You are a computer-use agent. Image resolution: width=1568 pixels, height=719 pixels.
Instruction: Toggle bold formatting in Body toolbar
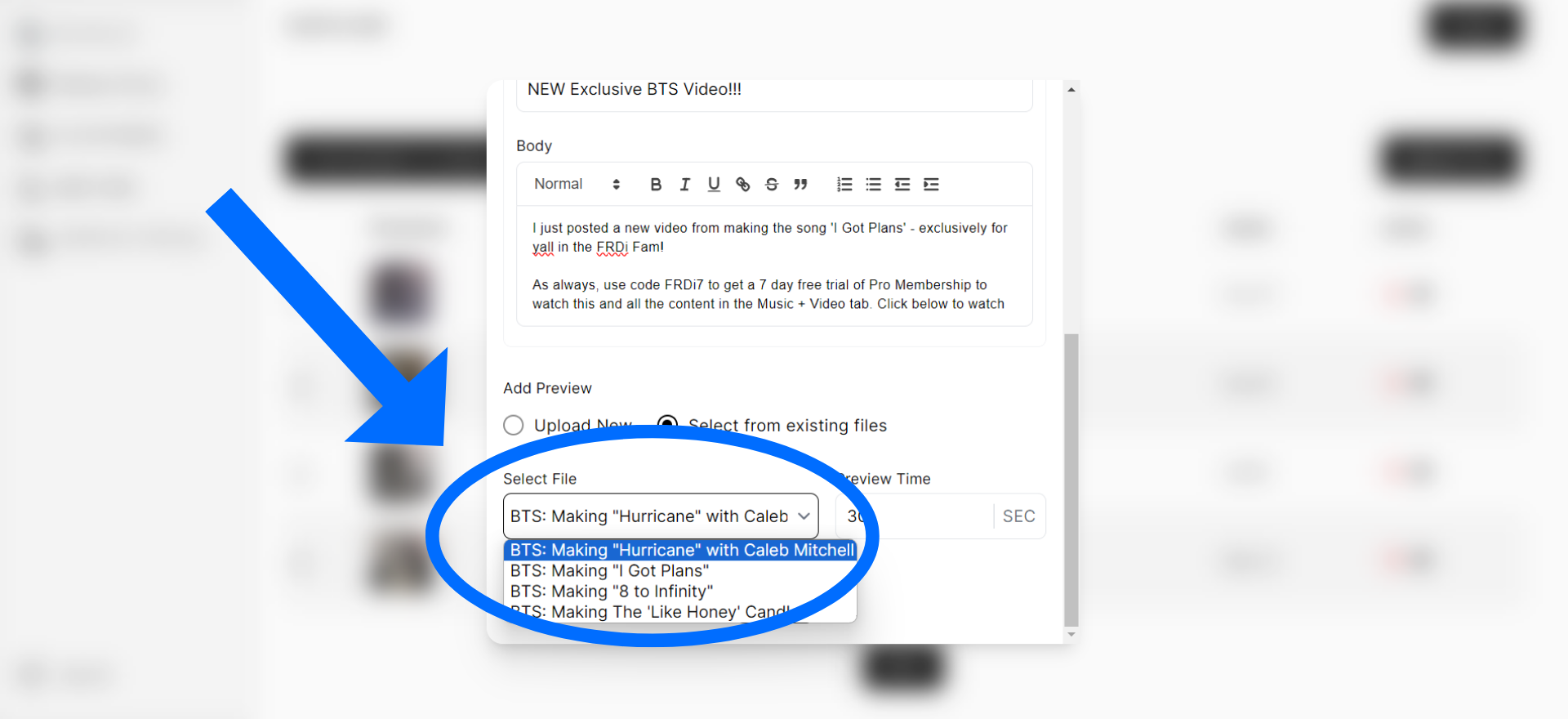(656, 185)
